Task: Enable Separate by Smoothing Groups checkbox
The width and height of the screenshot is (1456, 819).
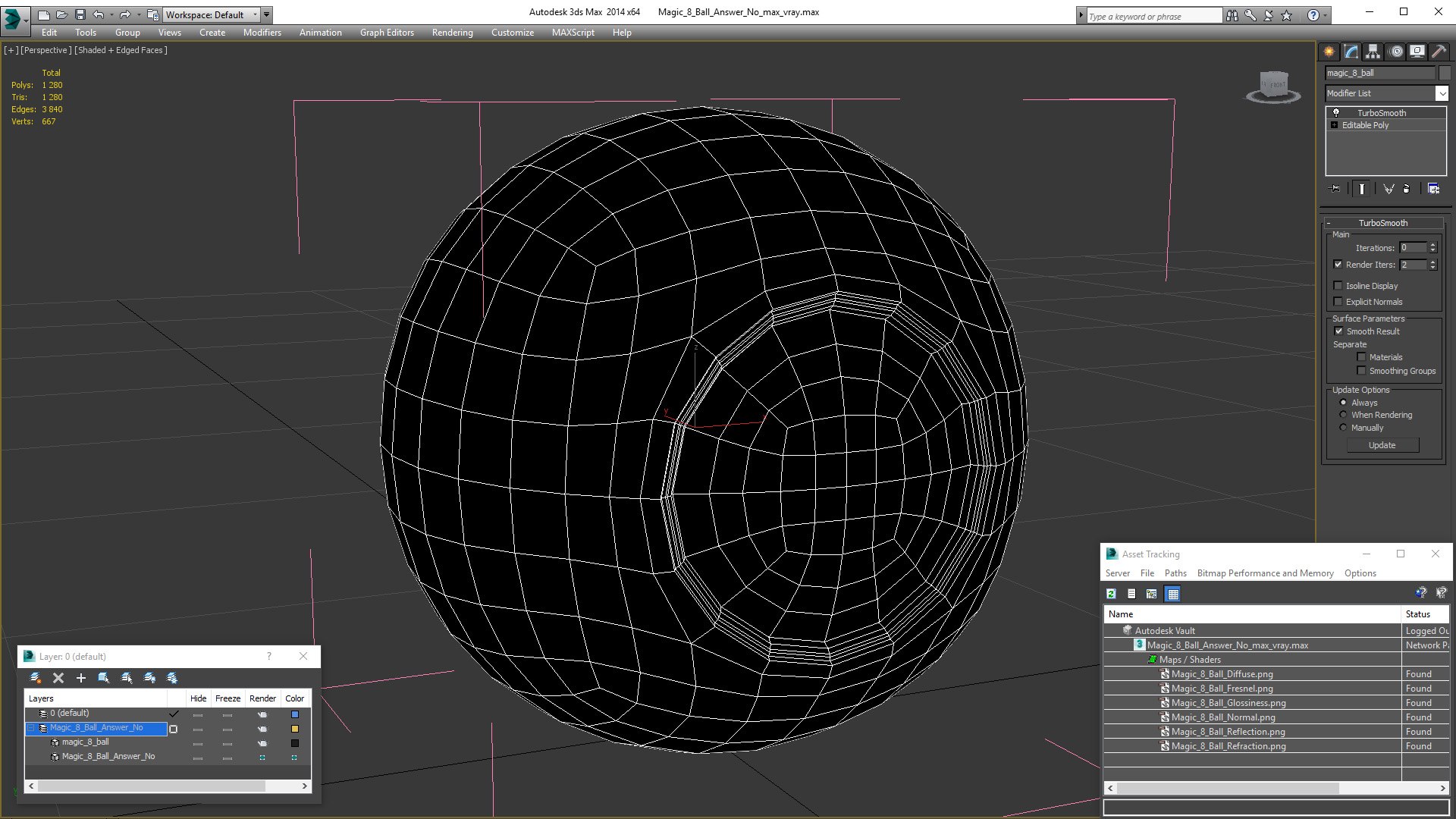Action: click(1362, 371)
